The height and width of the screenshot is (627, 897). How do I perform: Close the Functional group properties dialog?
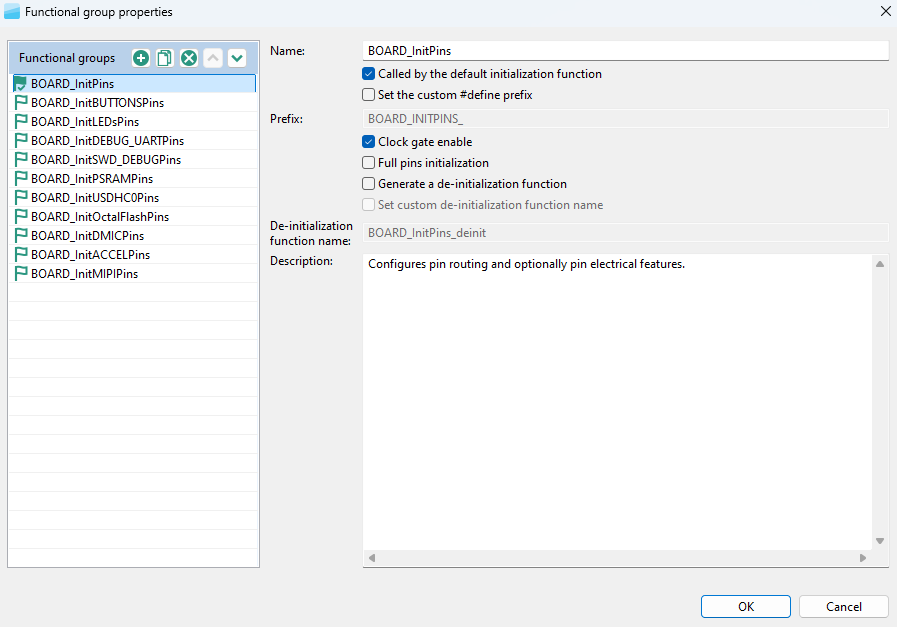(x=885, y=11)
